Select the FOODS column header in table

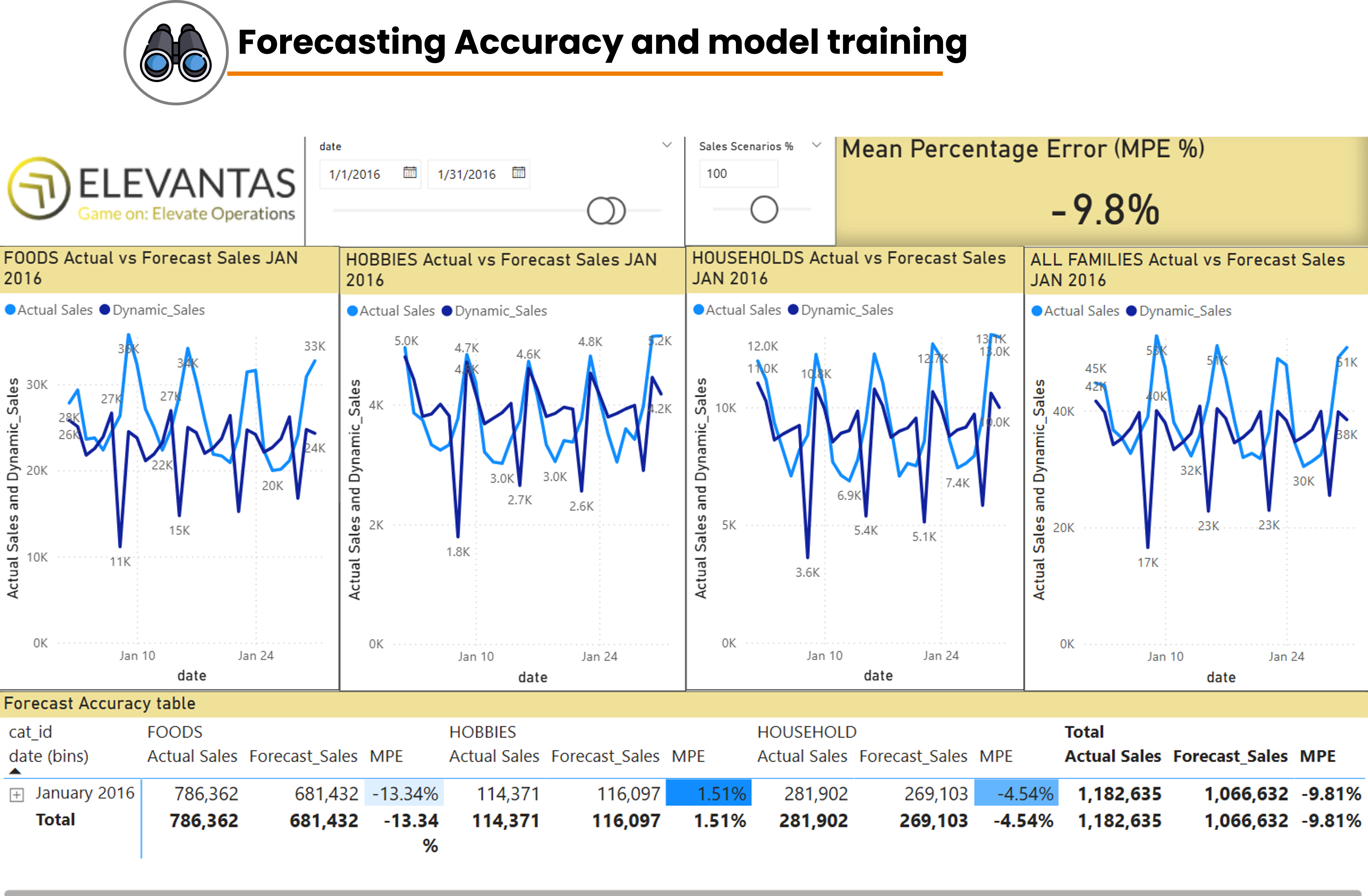click(x=175, y=732)
